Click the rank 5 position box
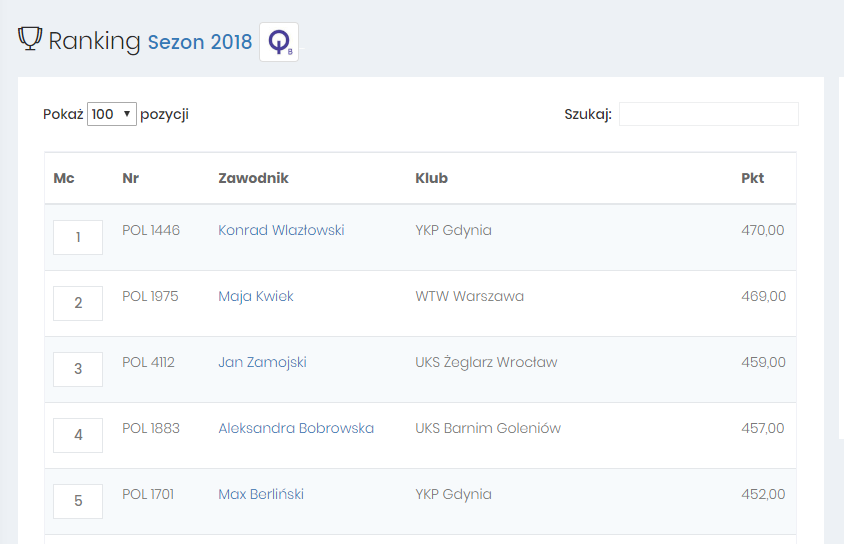The image size is (844, 544). [x=78, y=501]
